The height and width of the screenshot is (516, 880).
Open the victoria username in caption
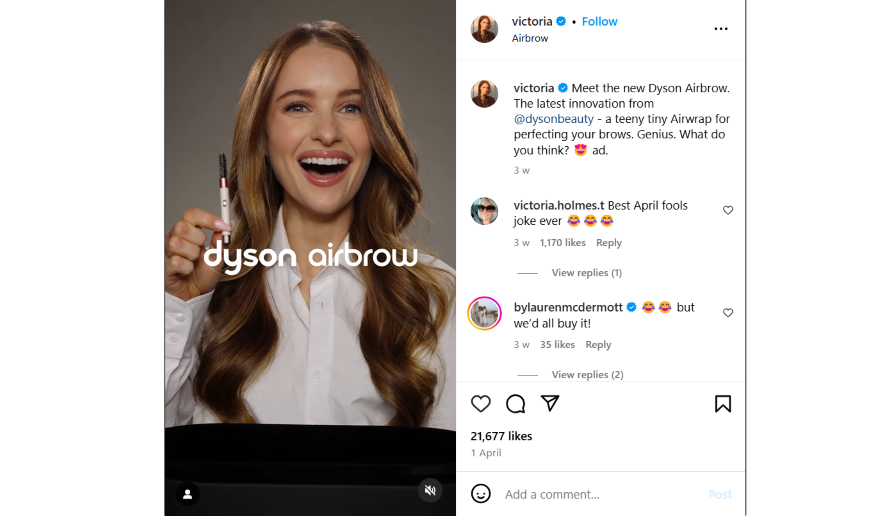pyautogui.click(x=534, y=88)
